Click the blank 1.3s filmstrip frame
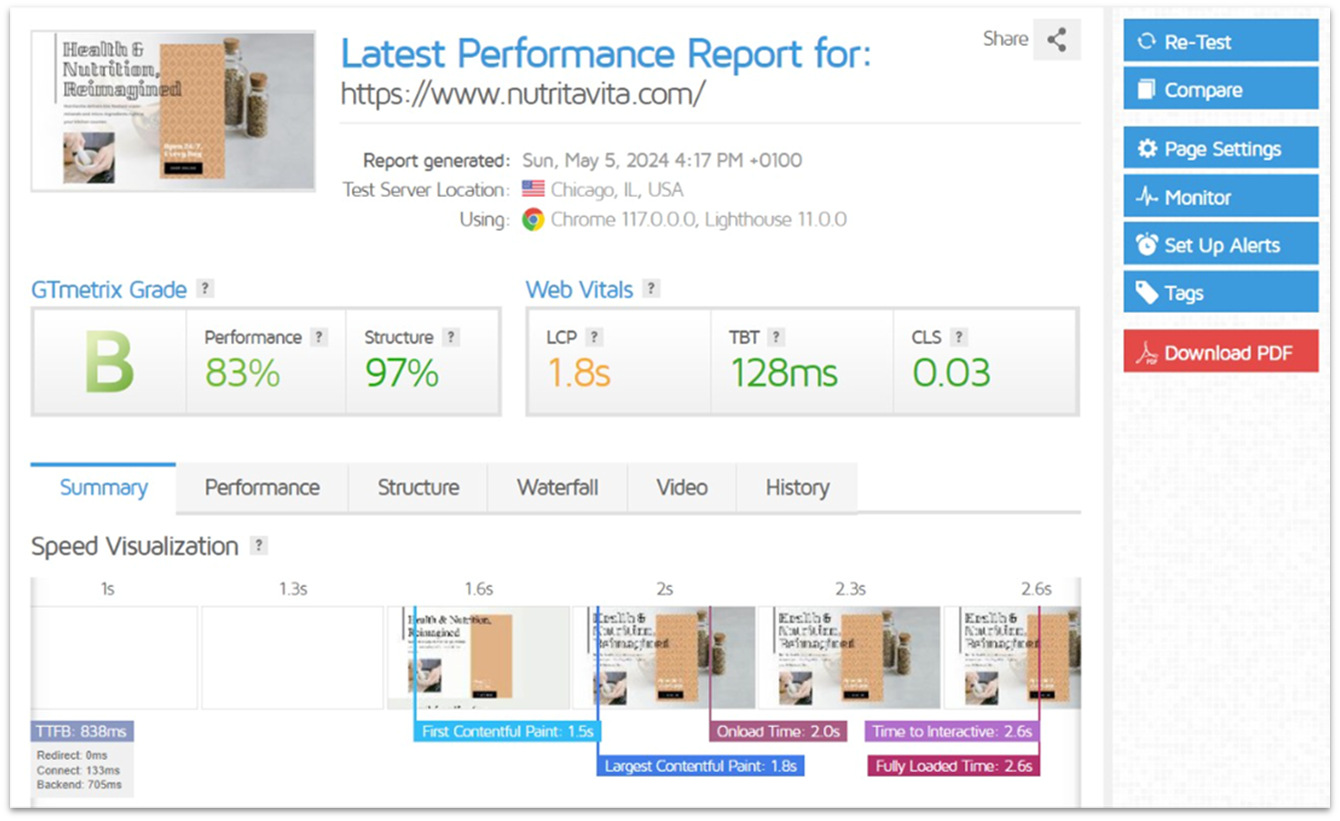1340x821 pixels. [292, 657]
